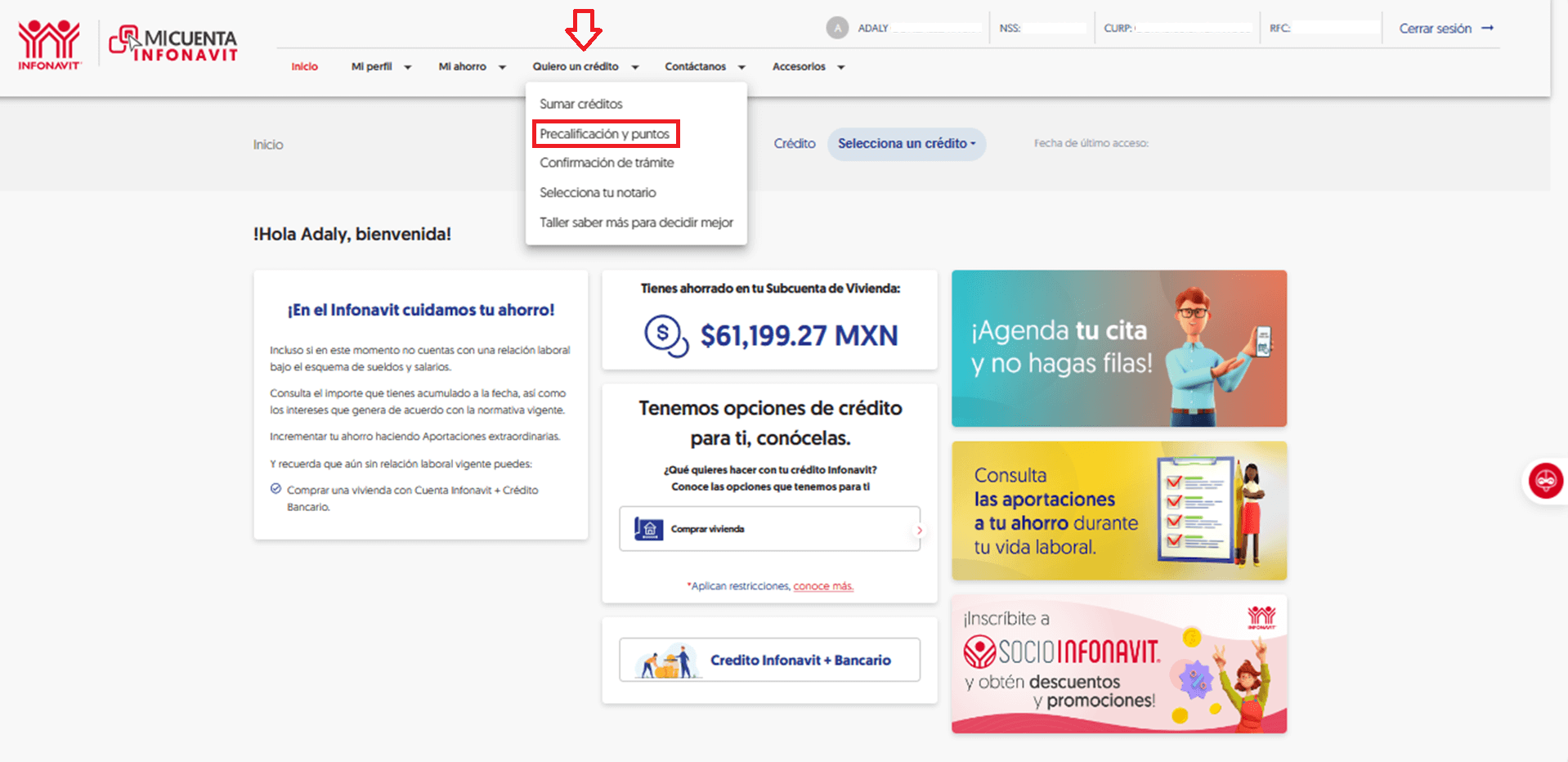
Task: Click the $61,199.27 MXN savings amount
Action: coord(799,335)
